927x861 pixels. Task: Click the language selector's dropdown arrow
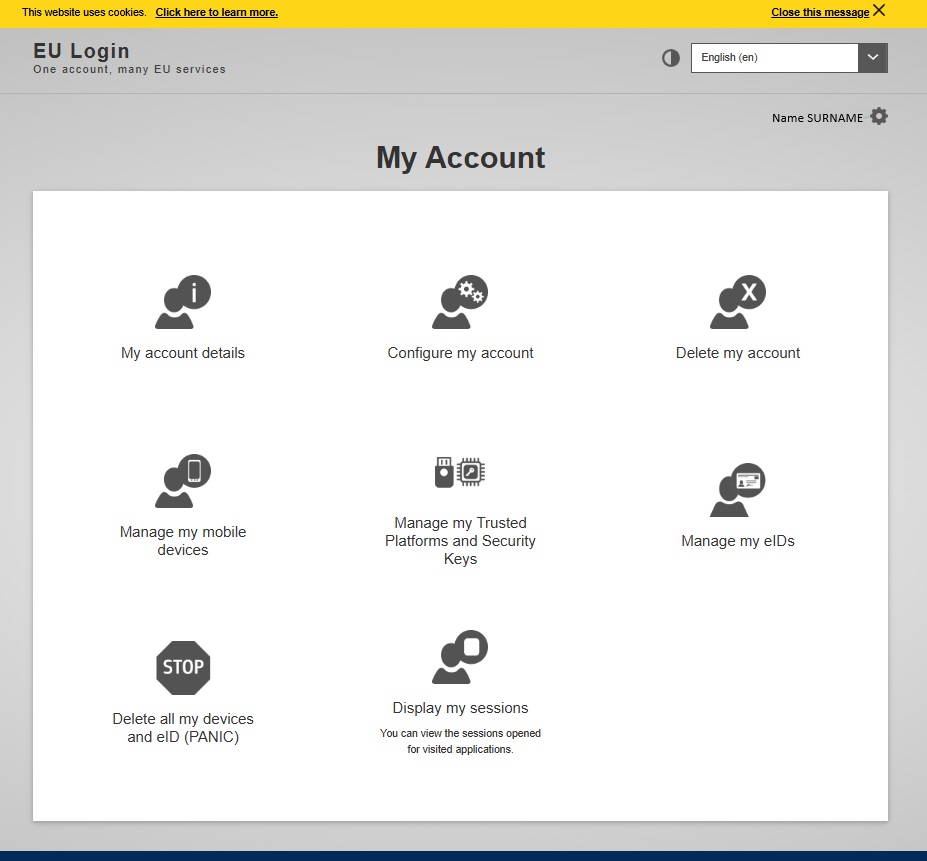(871, 57)
